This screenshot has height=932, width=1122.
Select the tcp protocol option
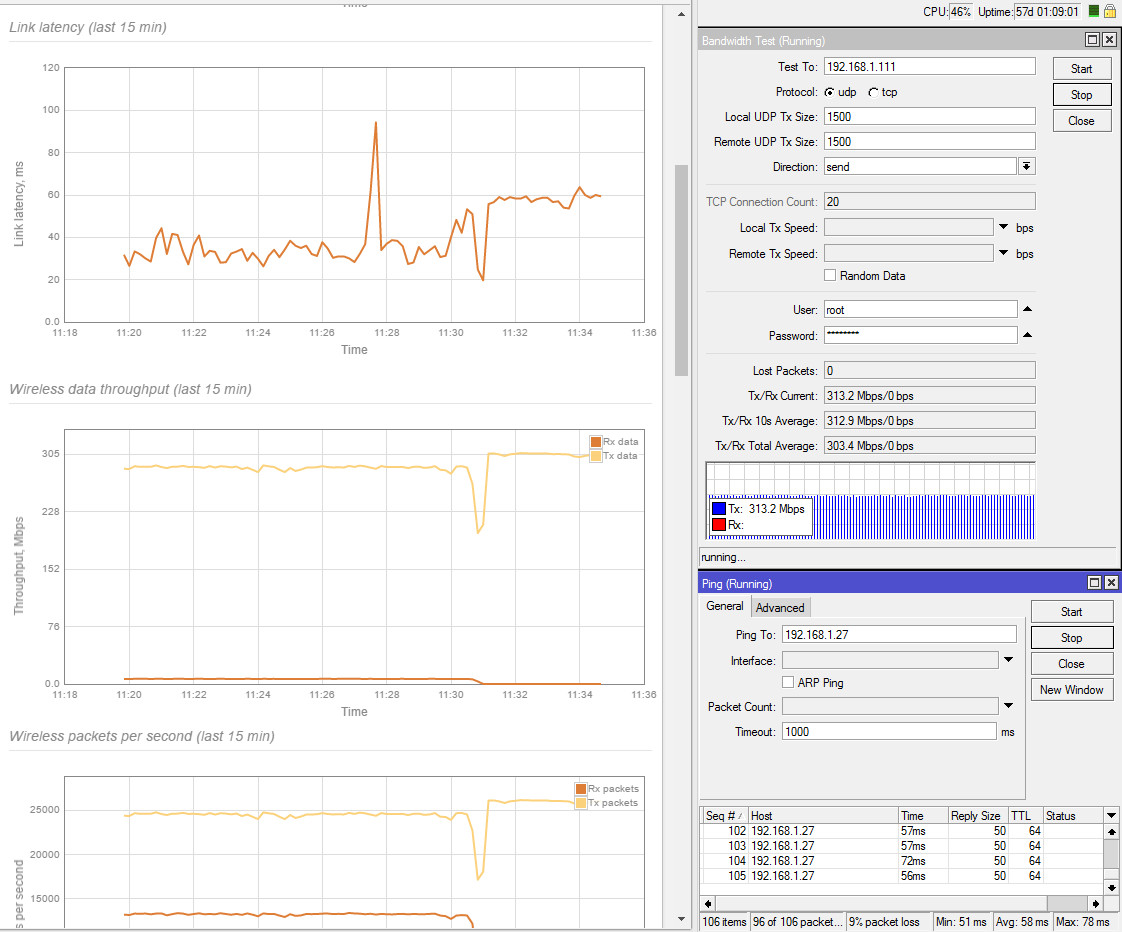point(873,92)
